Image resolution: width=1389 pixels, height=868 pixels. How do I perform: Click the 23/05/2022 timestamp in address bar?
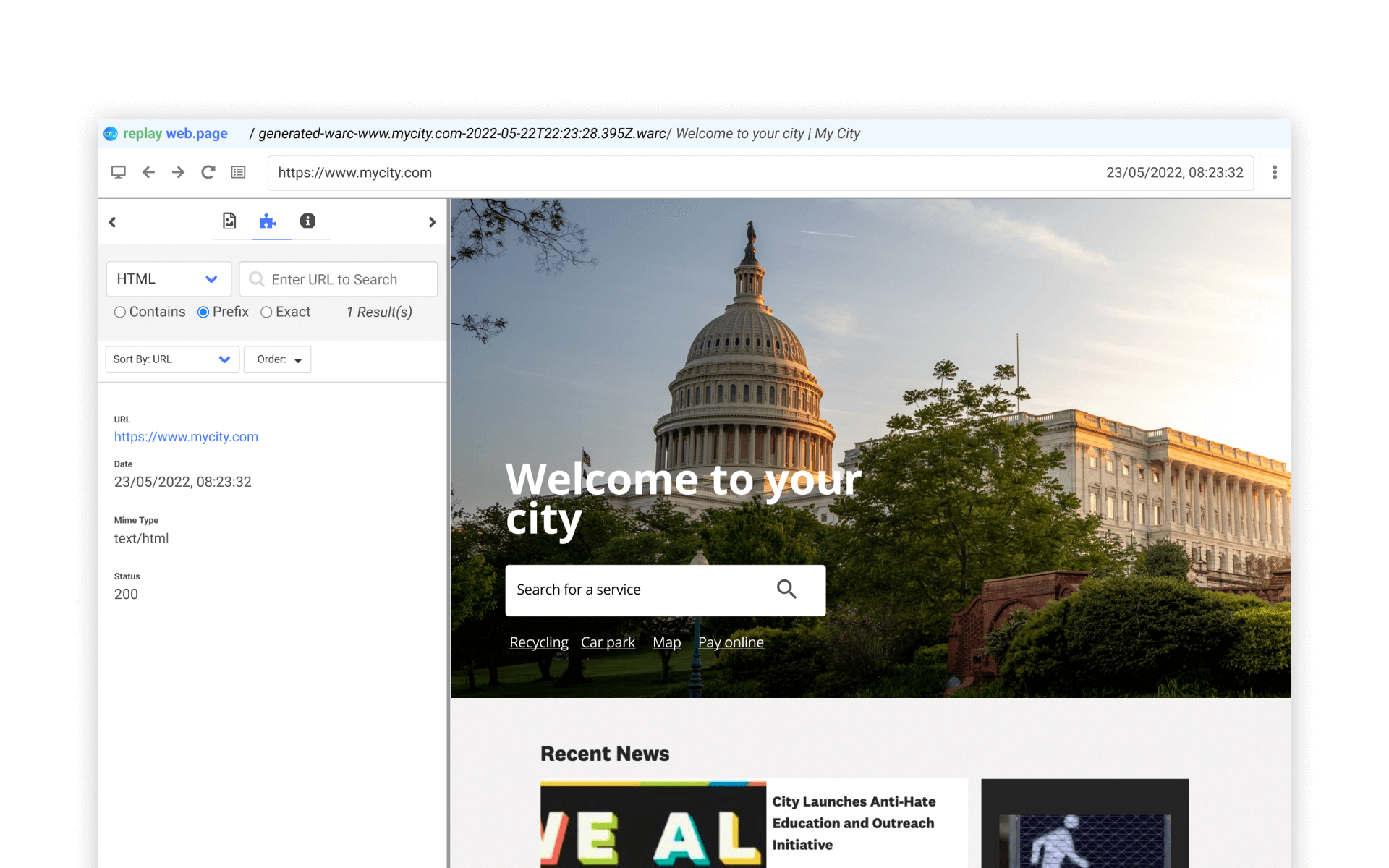[x=1175, y=173]
